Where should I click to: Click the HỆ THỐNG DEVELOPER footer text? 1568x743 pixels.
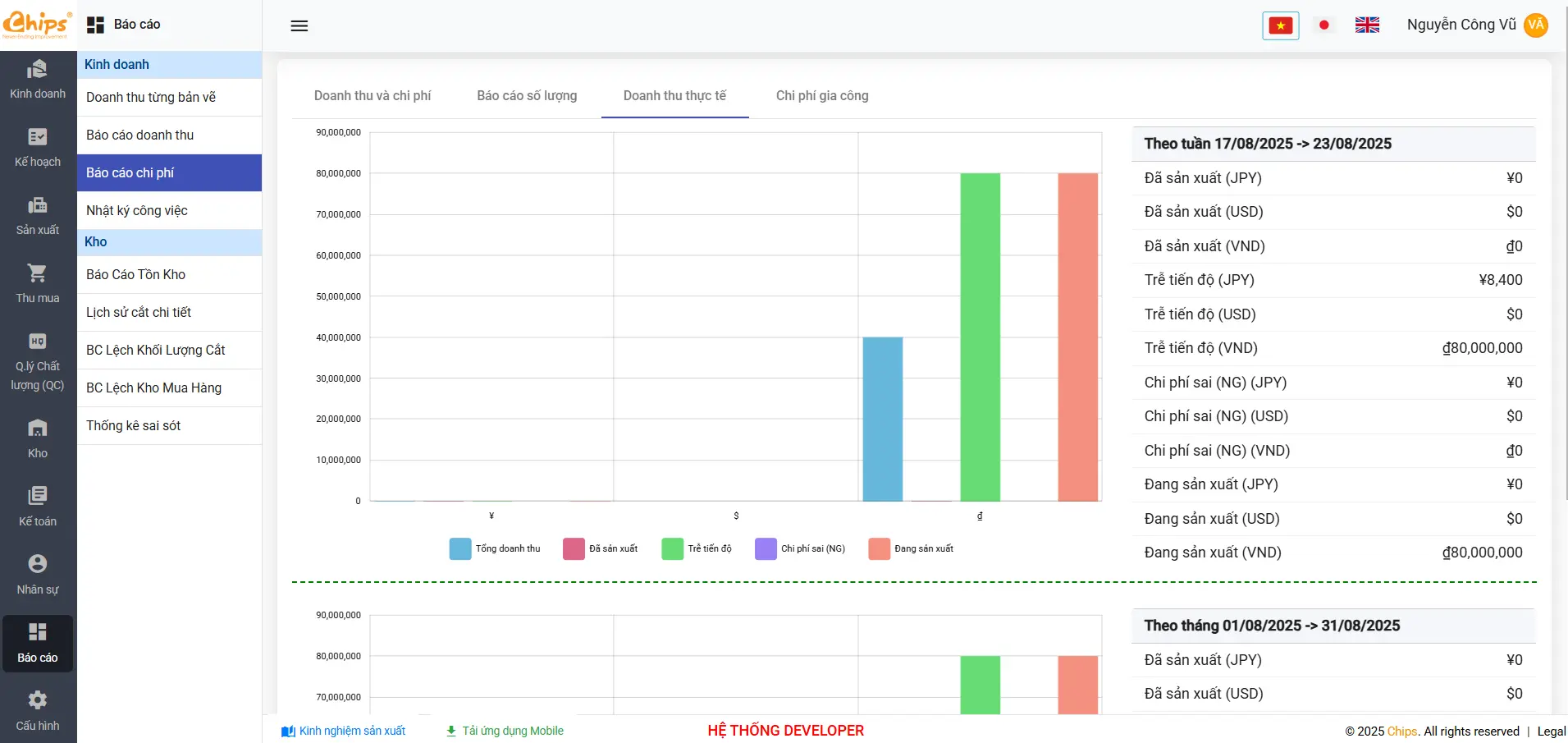(x=786, y=731)
